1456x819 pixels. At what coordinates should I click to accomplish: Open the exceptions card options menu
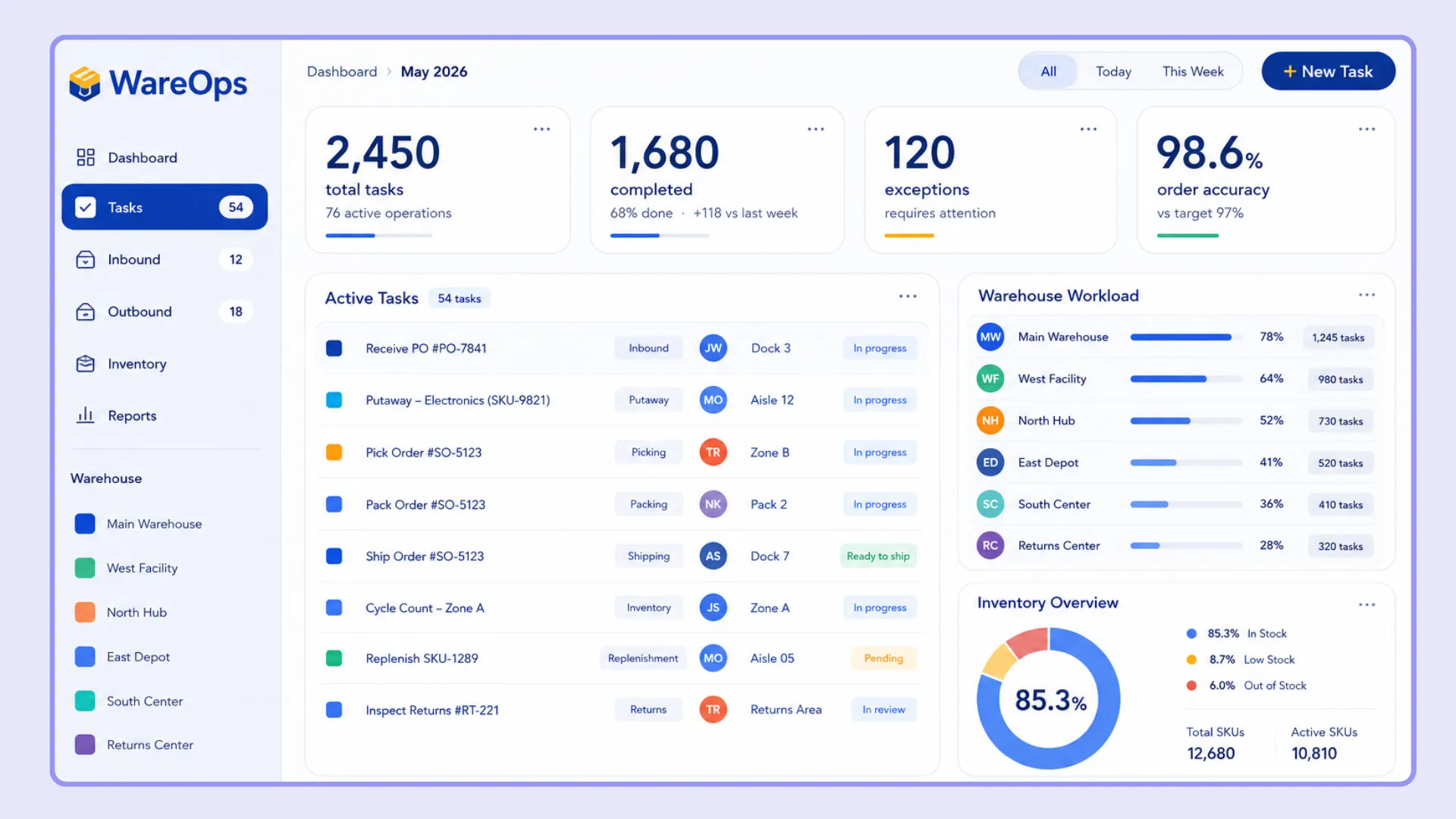point(1089,129)
